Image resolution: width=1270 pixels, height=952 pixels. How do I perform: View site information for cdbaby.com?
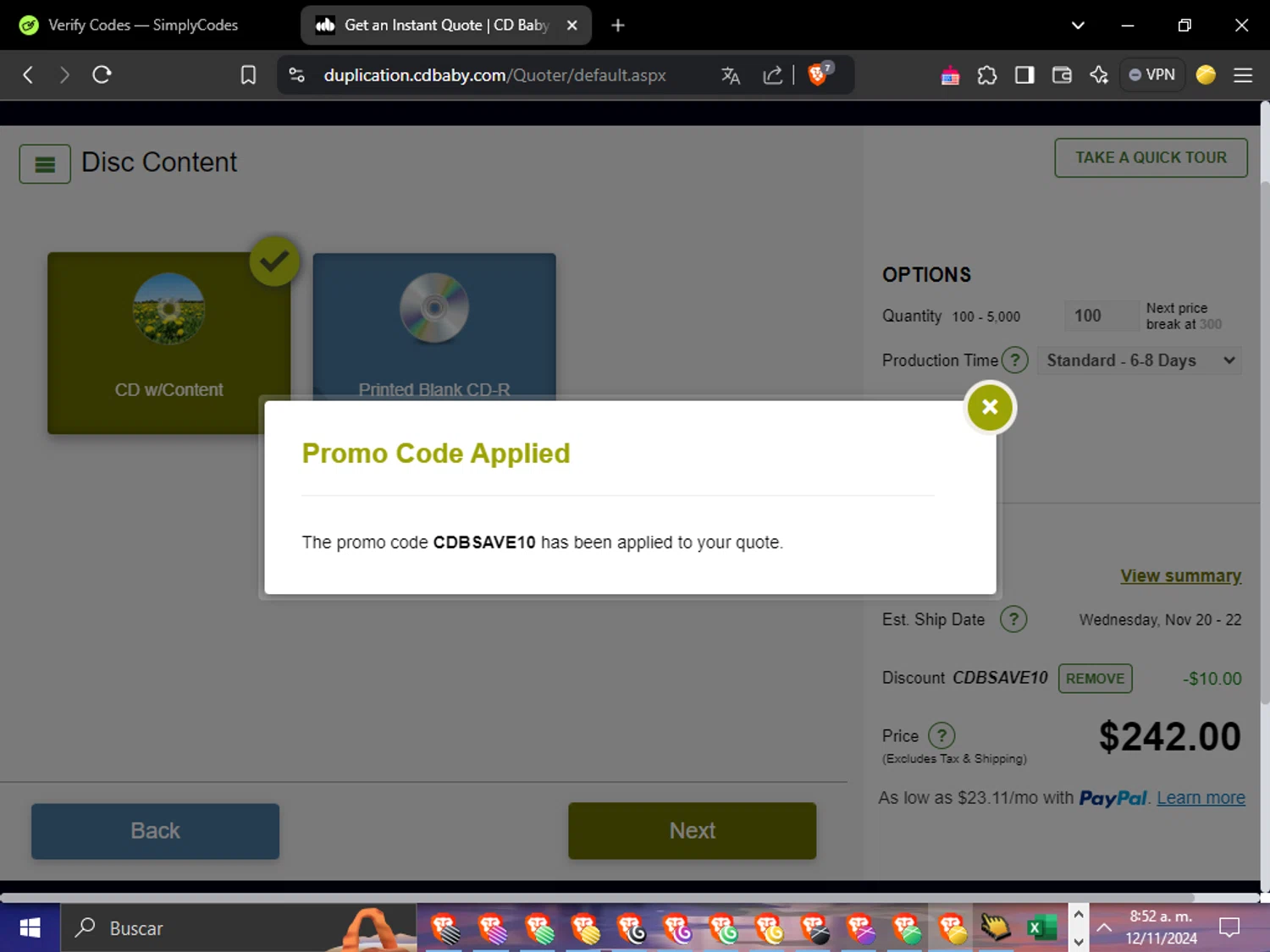pyautogui.click(x=296, y=74)
